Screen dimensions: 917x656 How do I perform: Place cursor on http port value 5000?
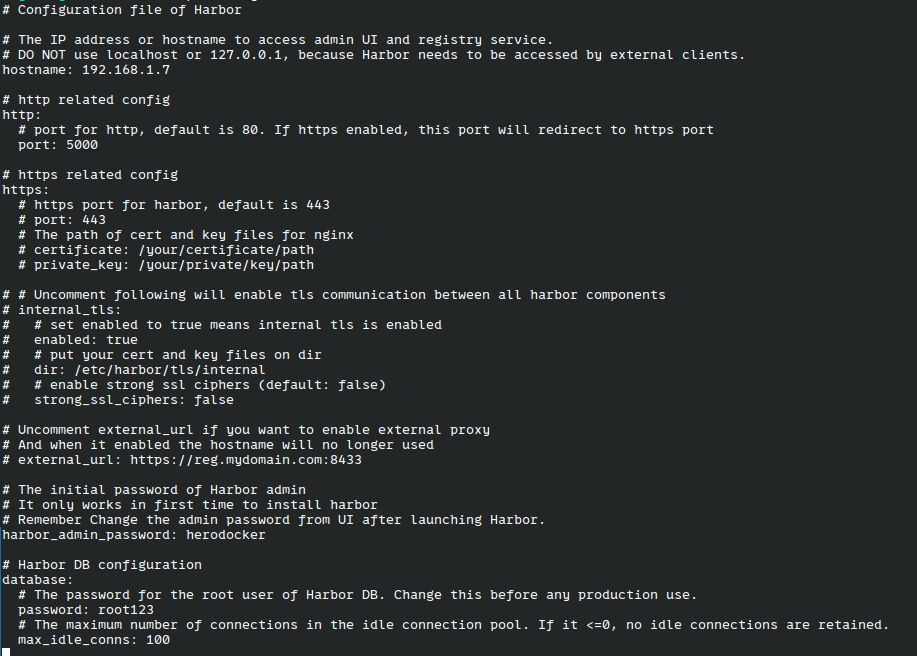click(x=82, y=145)
